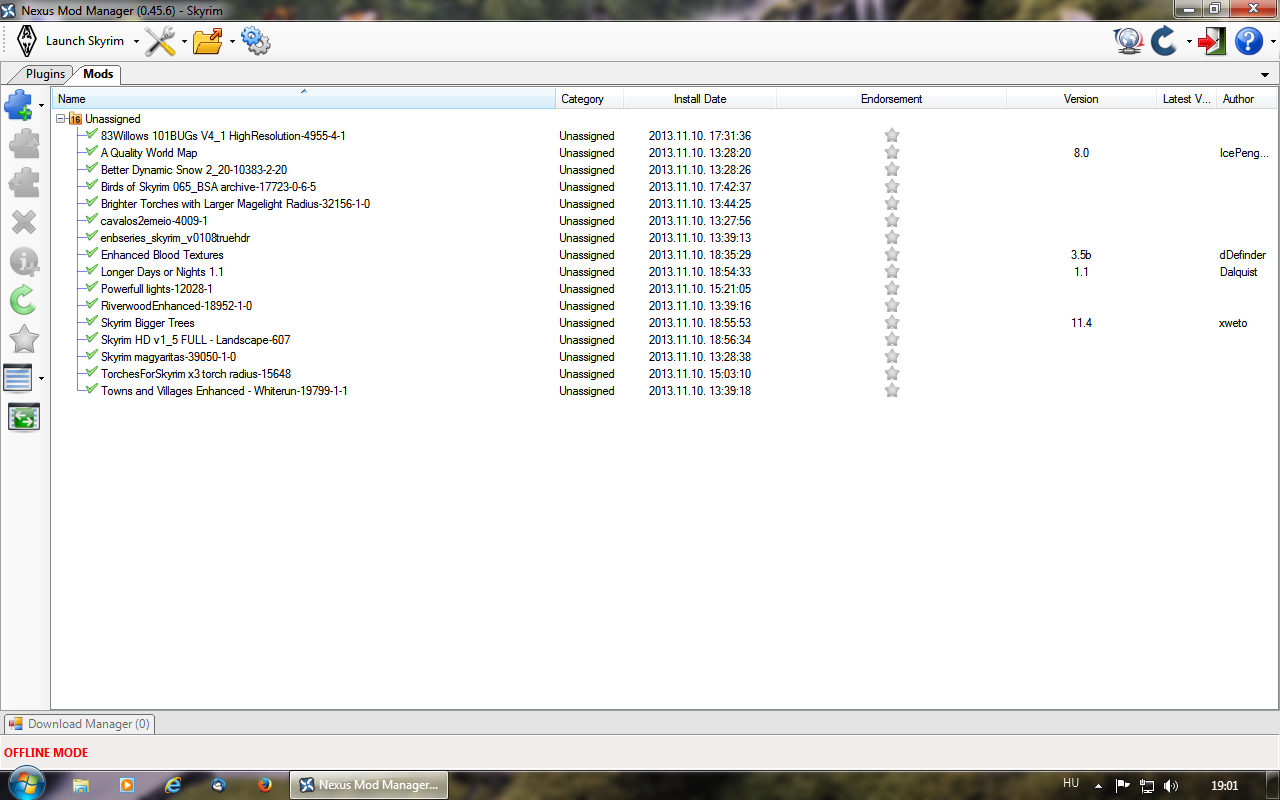Open the Help question mark icon

[1249, 41]
